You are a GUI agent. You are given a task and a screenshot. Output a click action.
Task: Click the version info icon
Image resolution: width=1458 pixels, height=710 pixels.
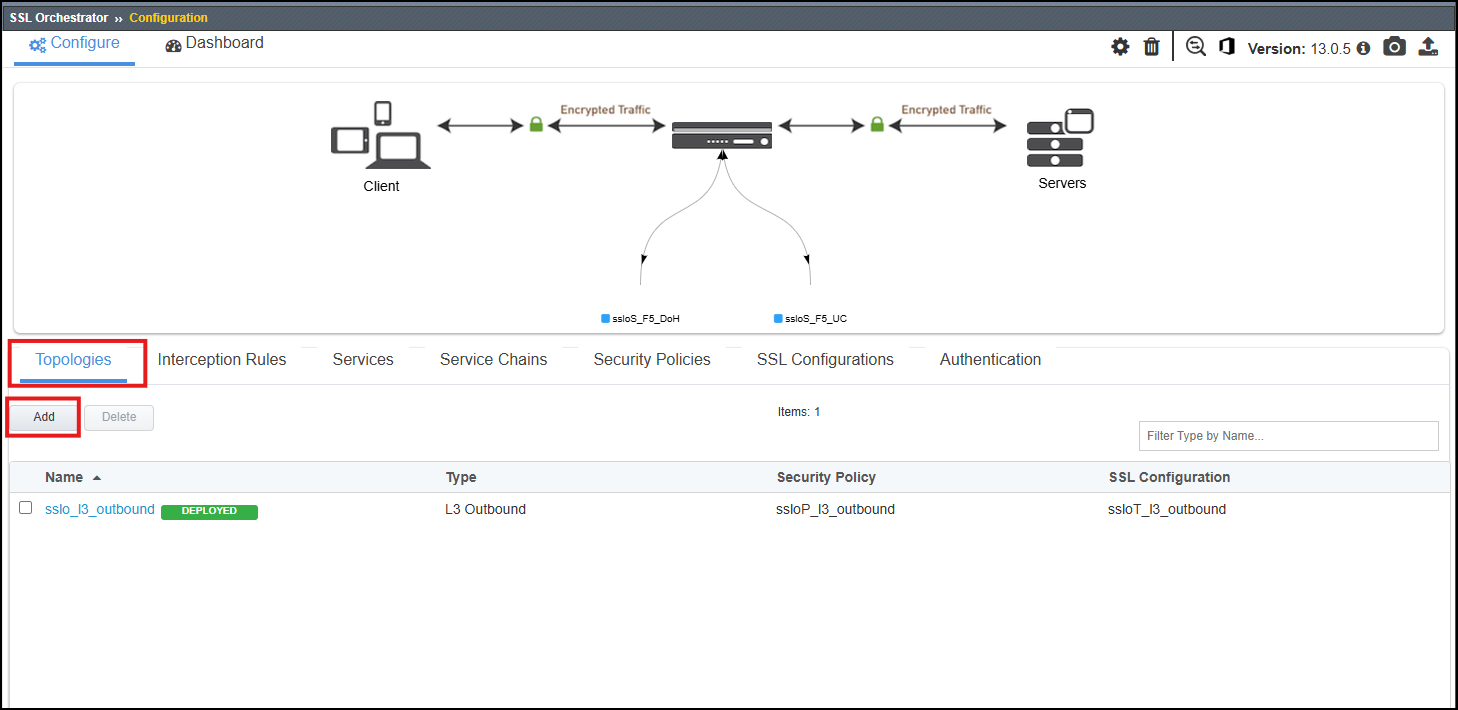pyautogui.click(x=1363, y=48)
